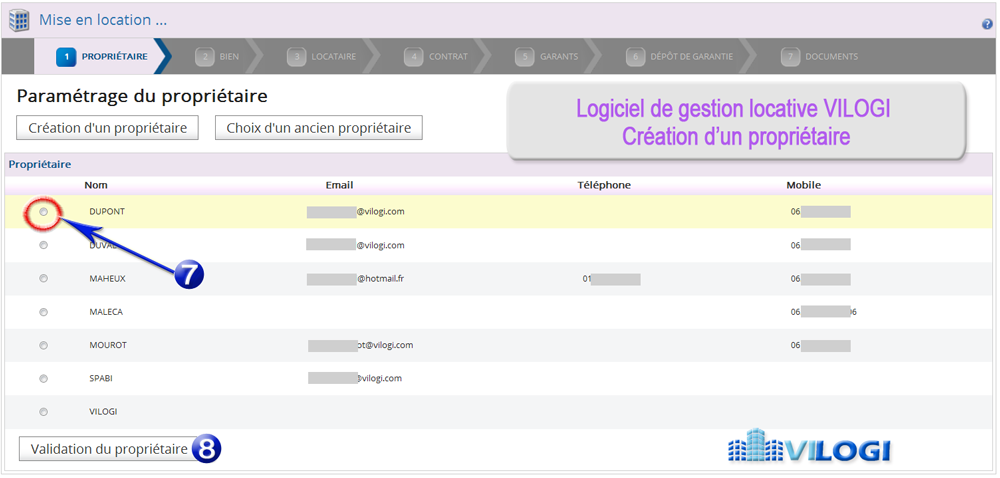The width and height of the screenshot is (1000, 478).
Task: Select the VILOGI owner radio button
Action: tap(43, 411)
